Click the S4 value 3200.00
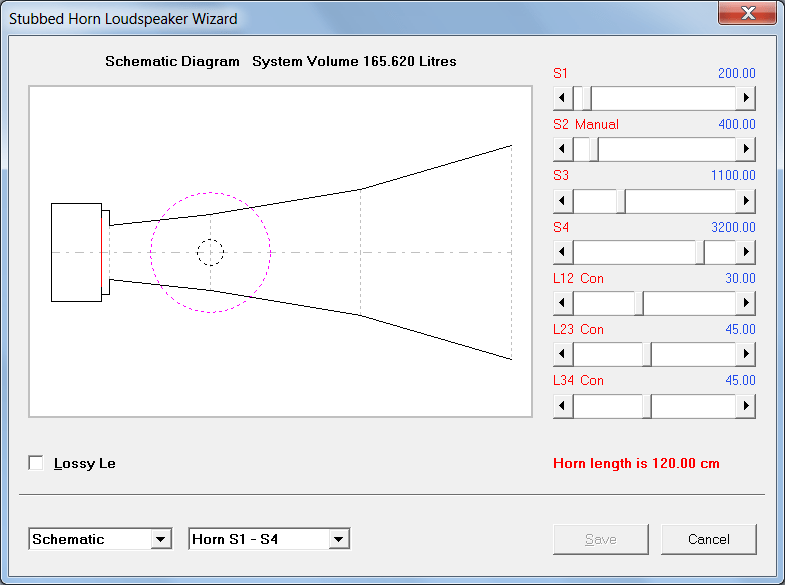 (733, 227)
